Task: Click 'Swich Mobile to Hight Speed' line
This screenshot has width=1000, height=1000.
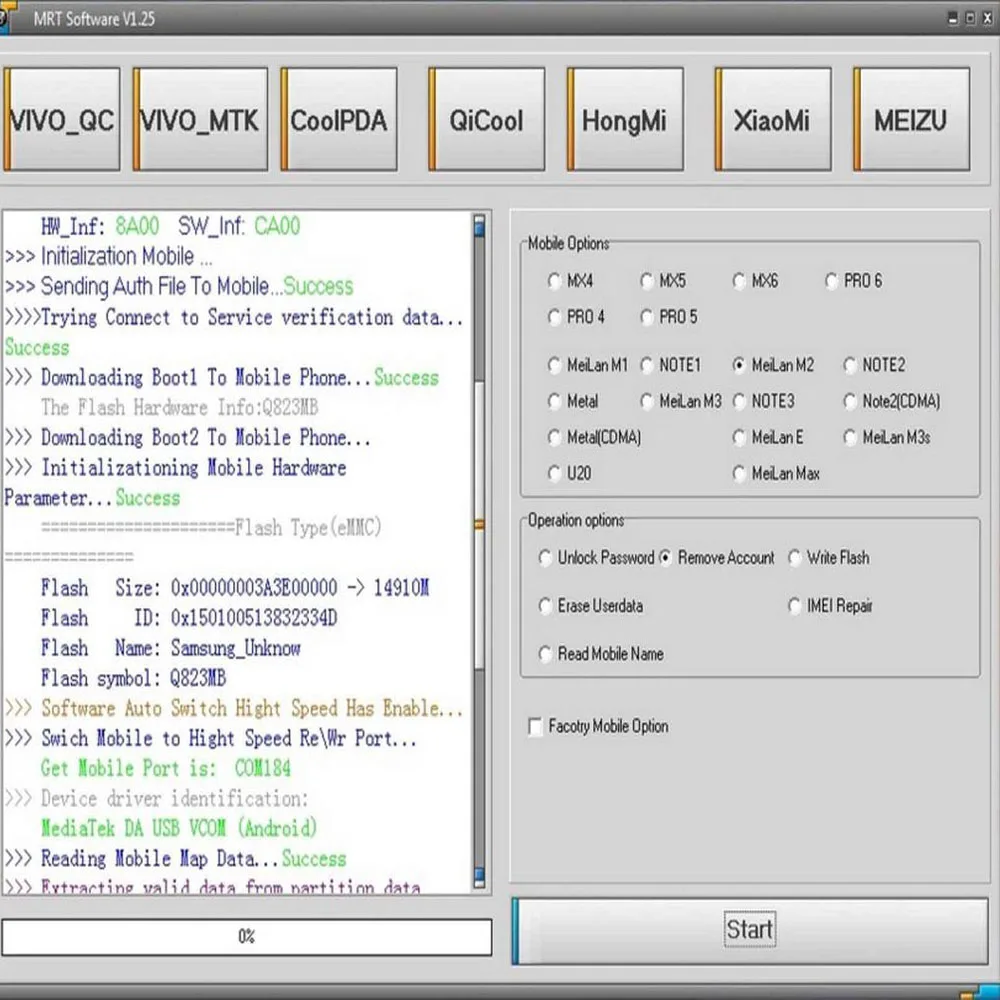Action: click(211, 739)
